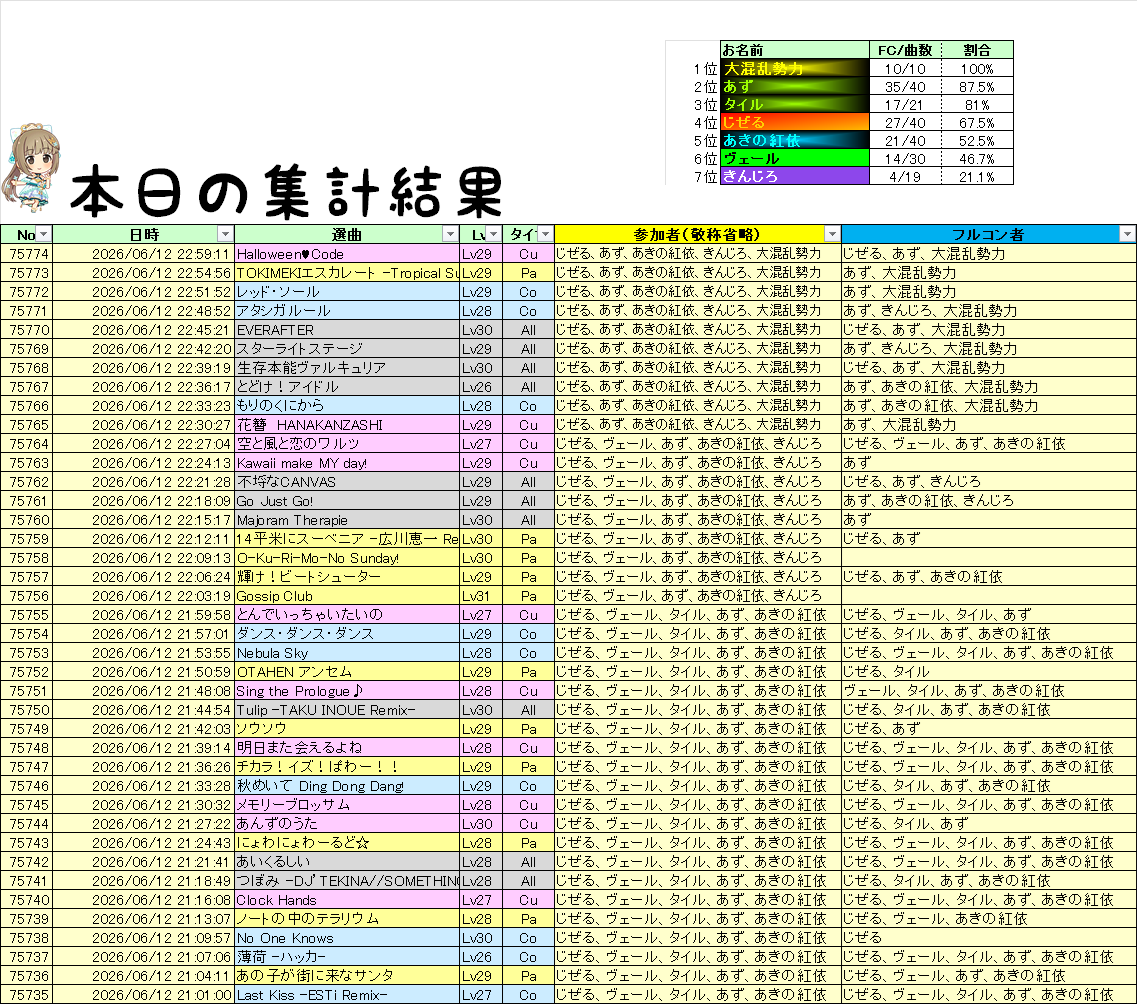Screen dimensions: 1137x1004
Task: Select the 21.1% ratio cell
Action: (x=977, y=176)
